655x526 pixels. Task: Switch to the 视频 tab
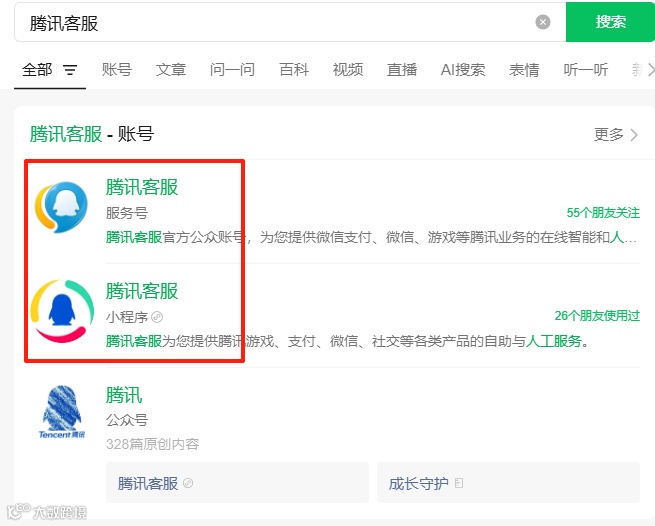point(348,69)
